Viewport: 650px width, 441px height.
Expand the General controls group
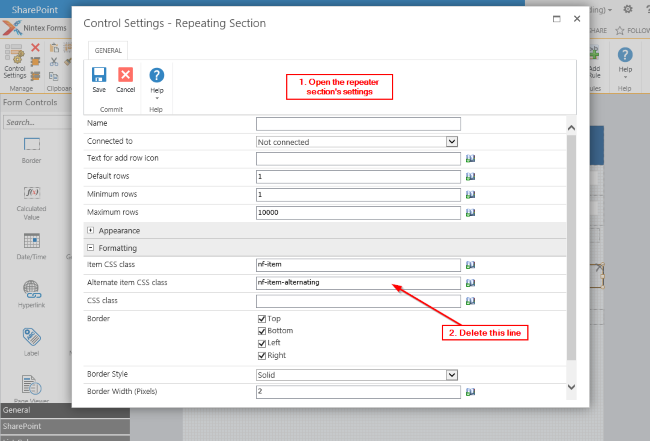[65, 410]
